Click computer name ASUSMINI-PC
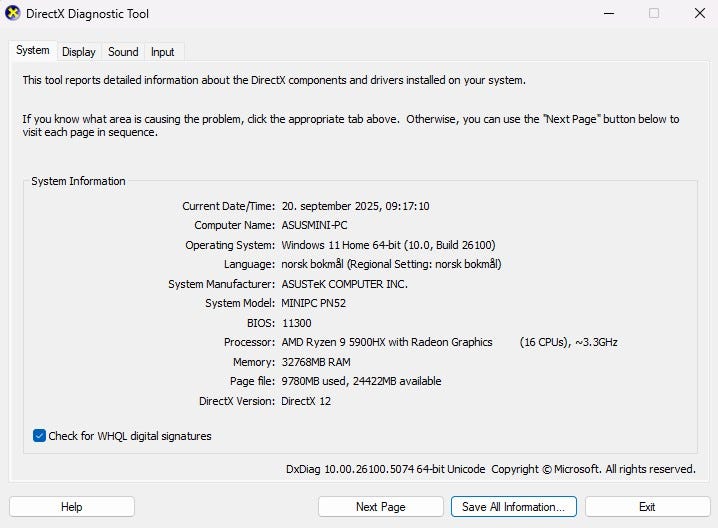The width and height of the screenshot is (718, 528). (314, 225)
